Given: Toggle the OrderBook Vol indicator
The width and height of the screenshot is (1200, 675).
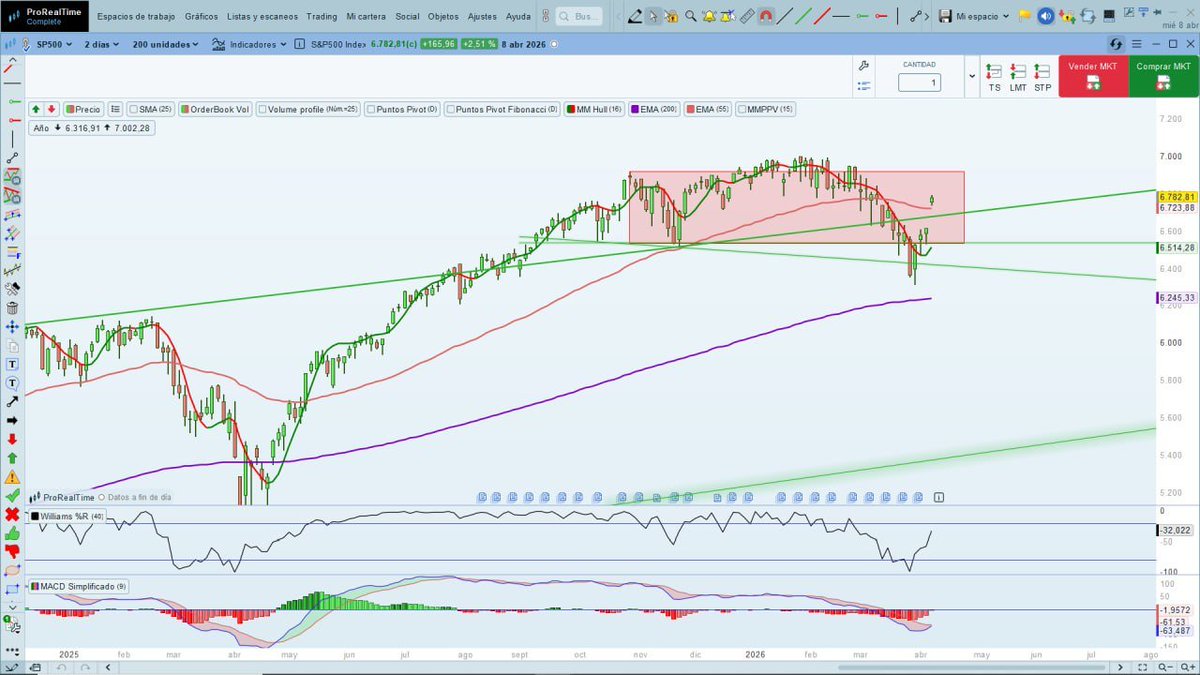Looking at the screenshot, I should click(x=215, y=109).
